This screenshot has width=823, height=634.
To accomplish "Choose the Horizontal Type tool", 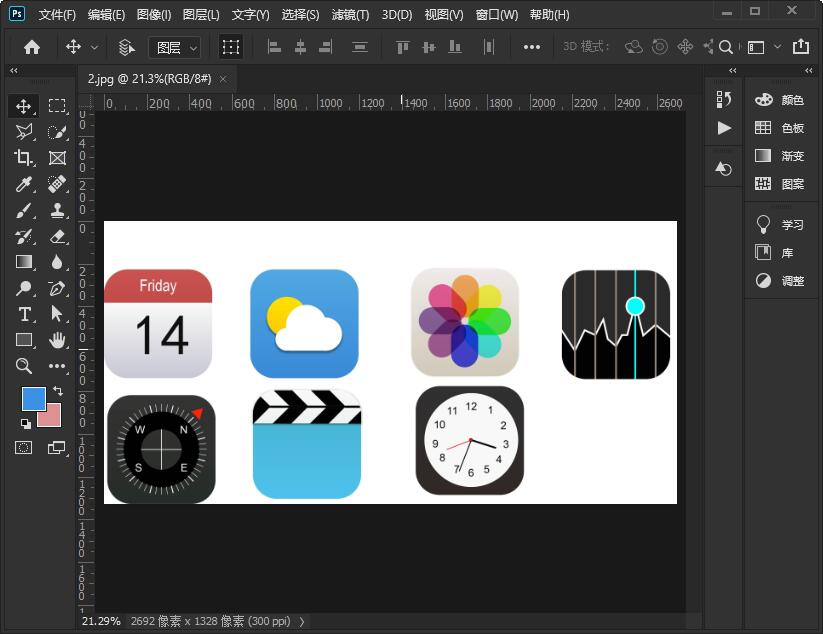I will point(24,314).
